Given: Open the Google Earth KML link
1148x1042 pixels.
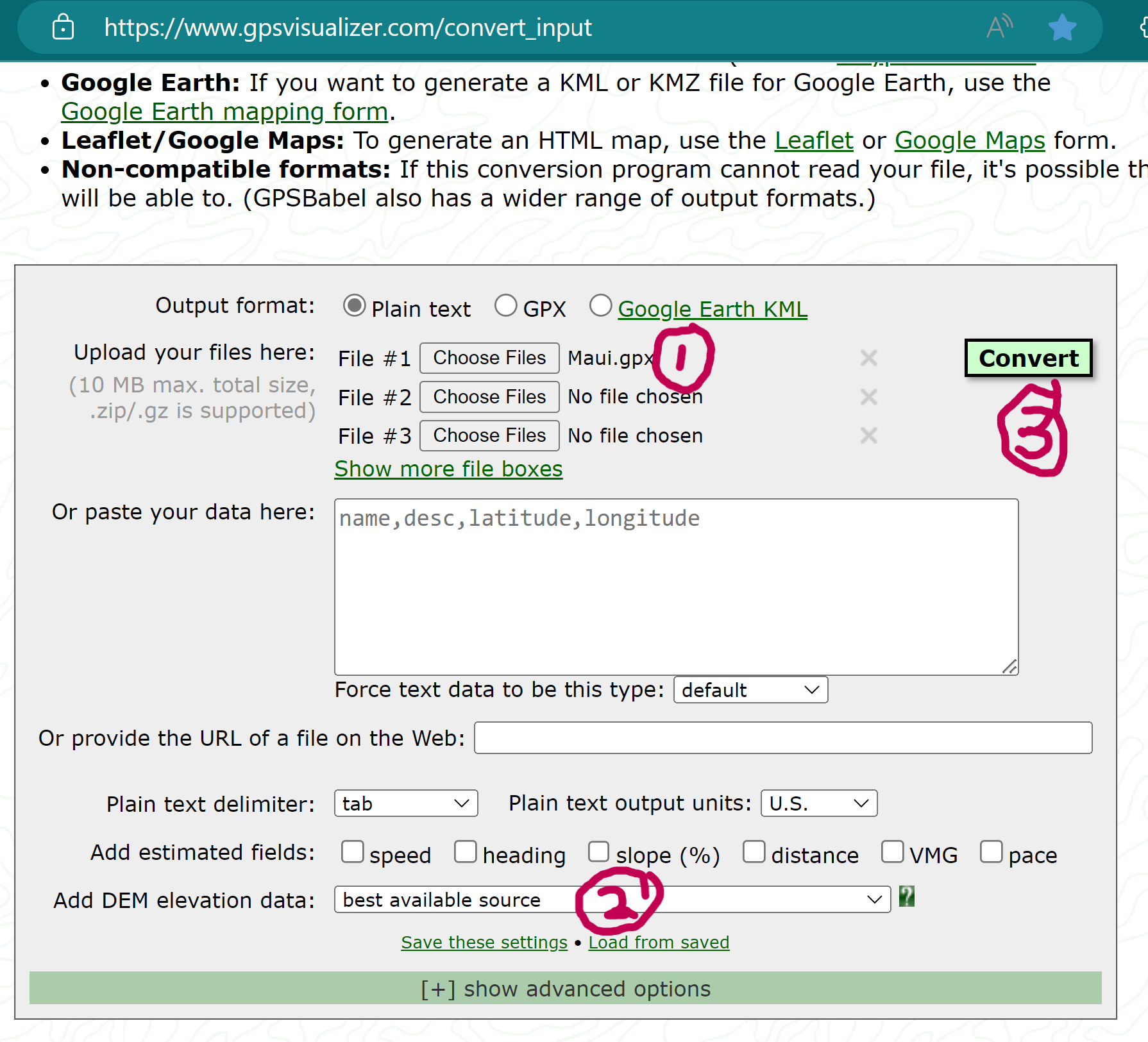Looking at the screenshot, I should coord(713,309).
